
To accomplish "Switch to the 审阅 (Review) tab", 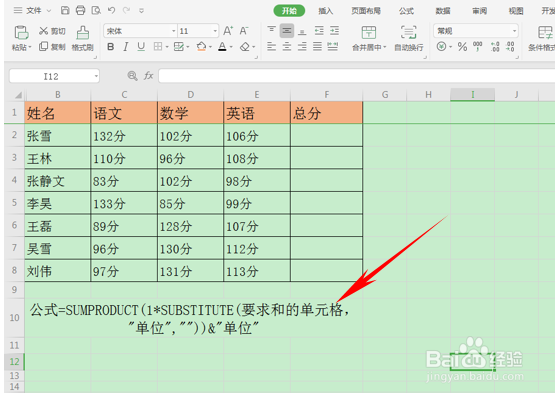I will 480,11.
